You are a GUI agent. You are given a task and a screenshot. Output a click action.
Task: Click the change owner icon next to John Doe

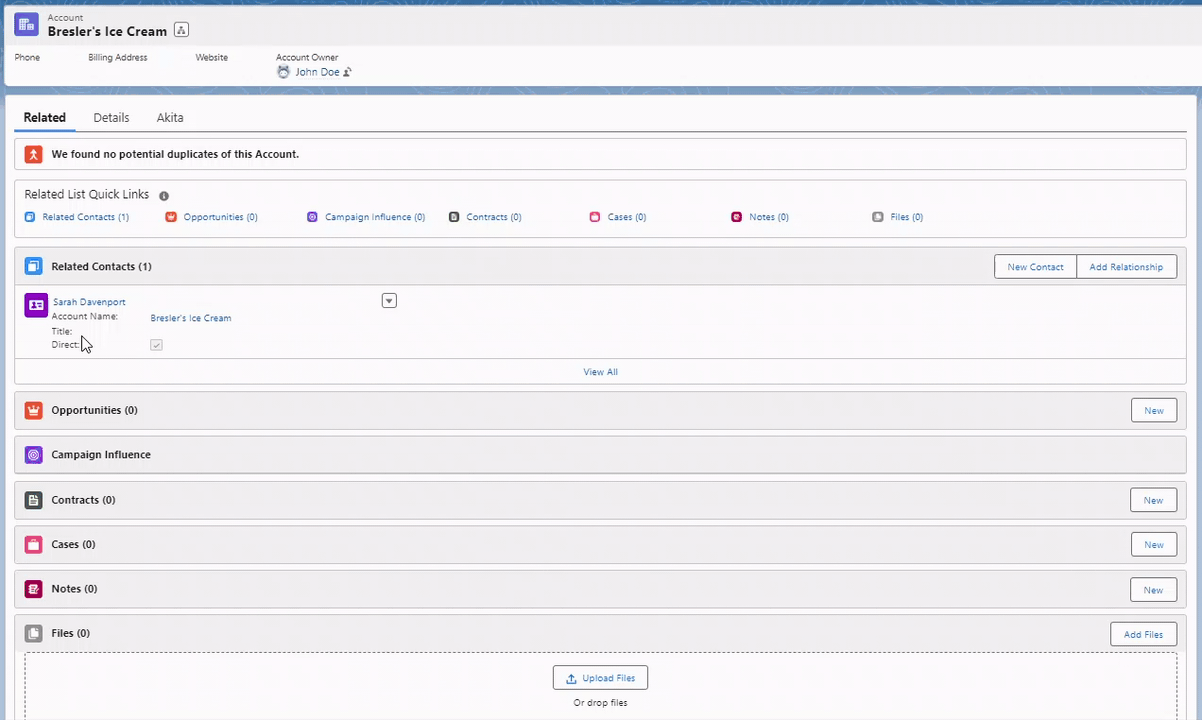click(347, 72)
